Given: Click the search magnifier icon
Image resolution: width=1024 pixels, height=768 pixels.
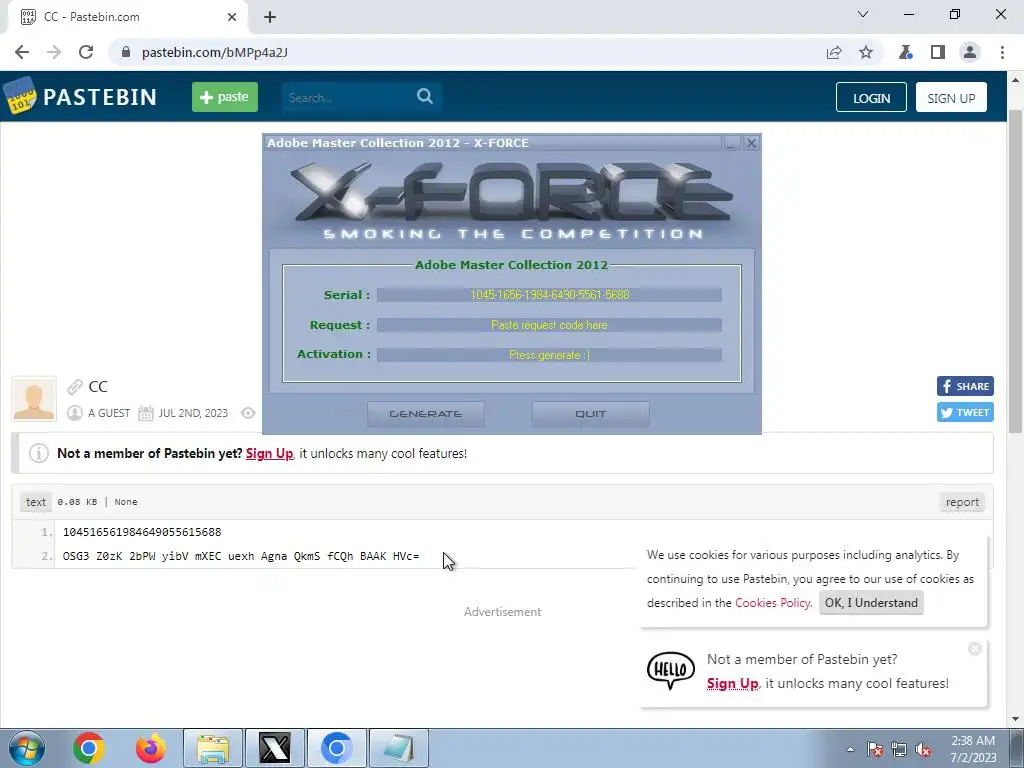Looking at the screenshot, I should click(424, 97).
